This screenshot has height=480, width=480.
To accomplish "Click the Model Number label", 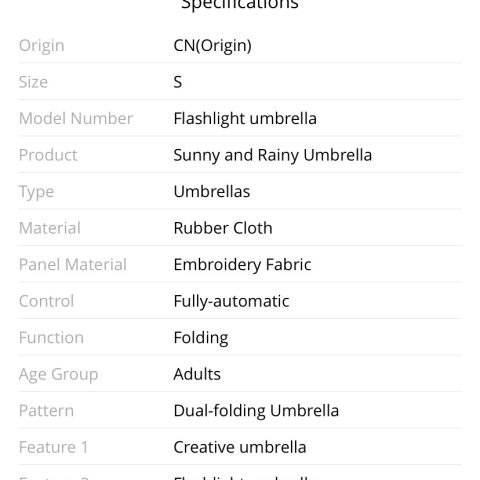I will tap(76, 118).
